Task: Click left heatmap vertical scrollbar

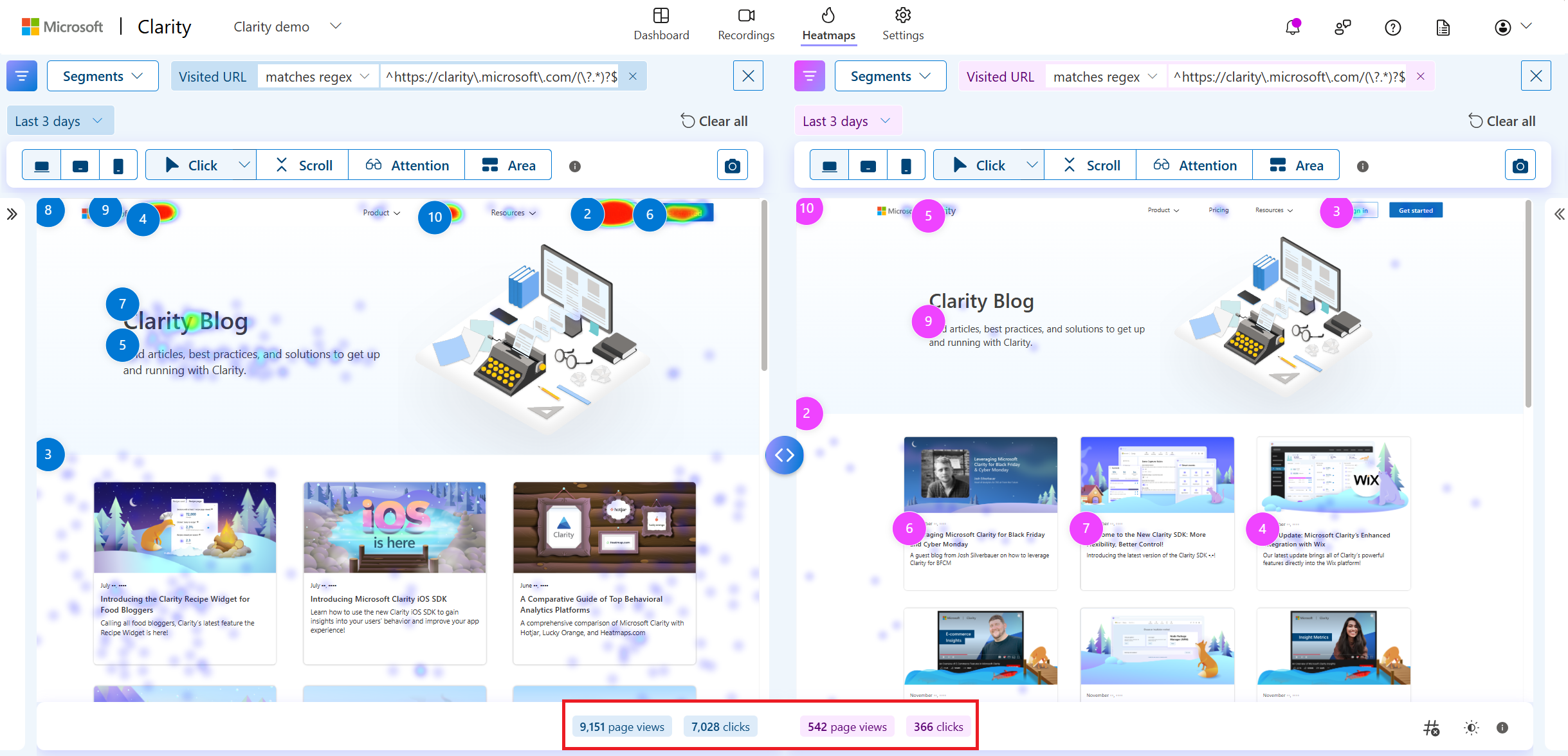Action: (764, 286)
